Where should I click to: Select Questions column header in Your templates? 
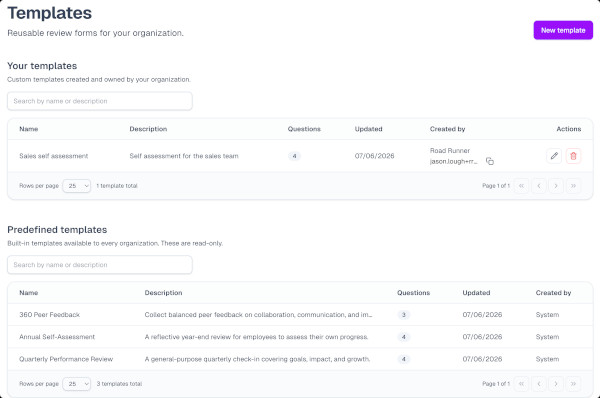tap(304, 129)
